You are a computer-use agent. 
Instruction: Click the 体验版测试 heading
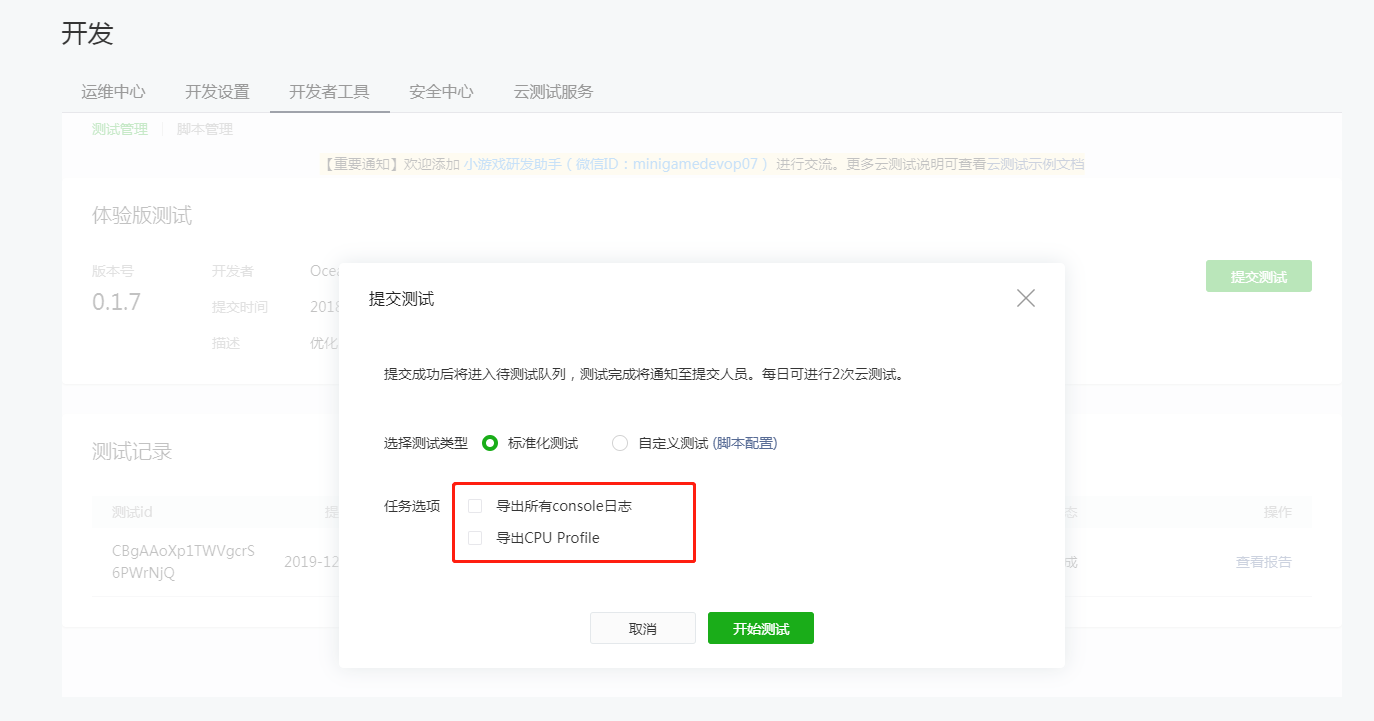[142, 215]
